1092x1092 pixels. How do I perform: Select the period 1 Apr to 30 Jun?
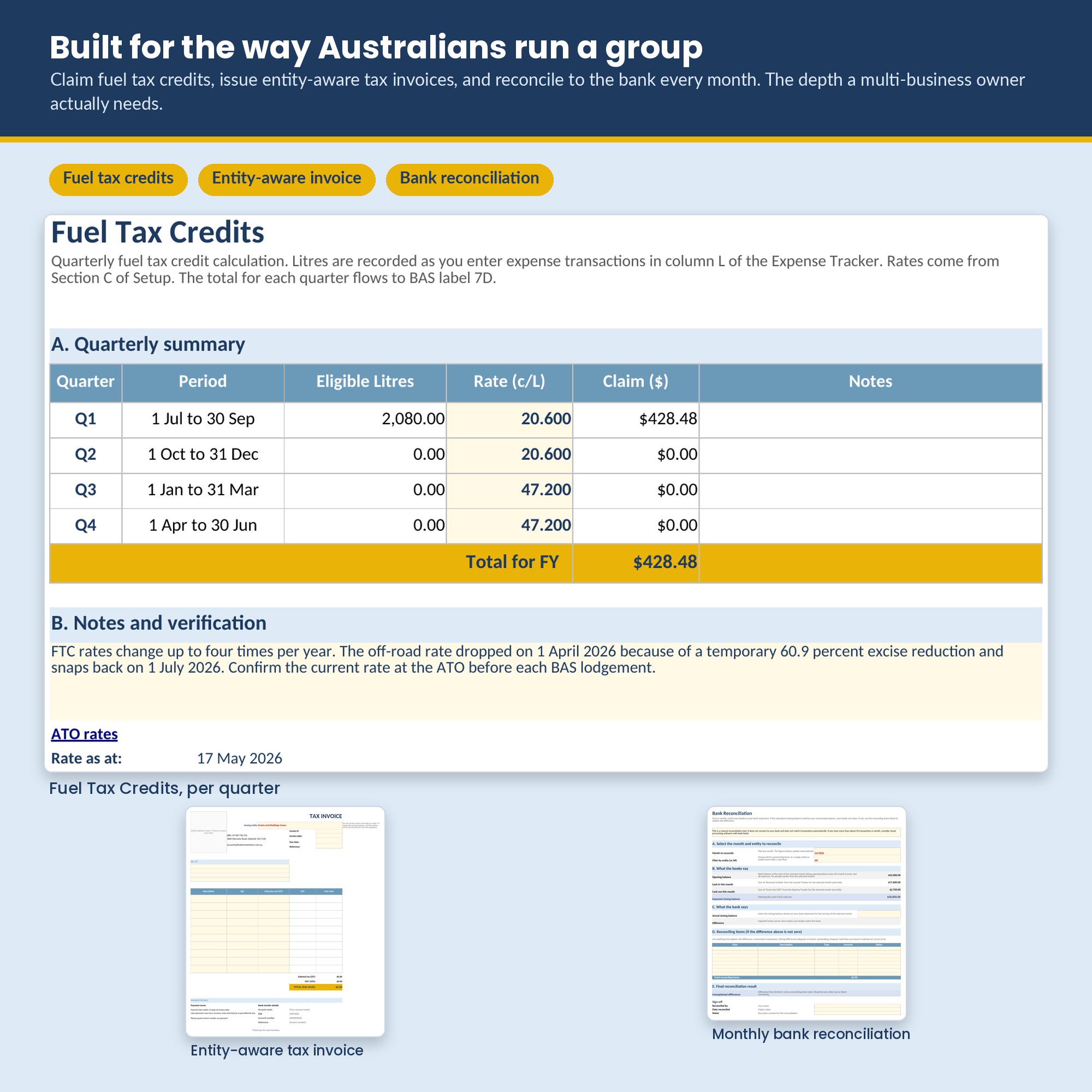[x=203, y=526]
